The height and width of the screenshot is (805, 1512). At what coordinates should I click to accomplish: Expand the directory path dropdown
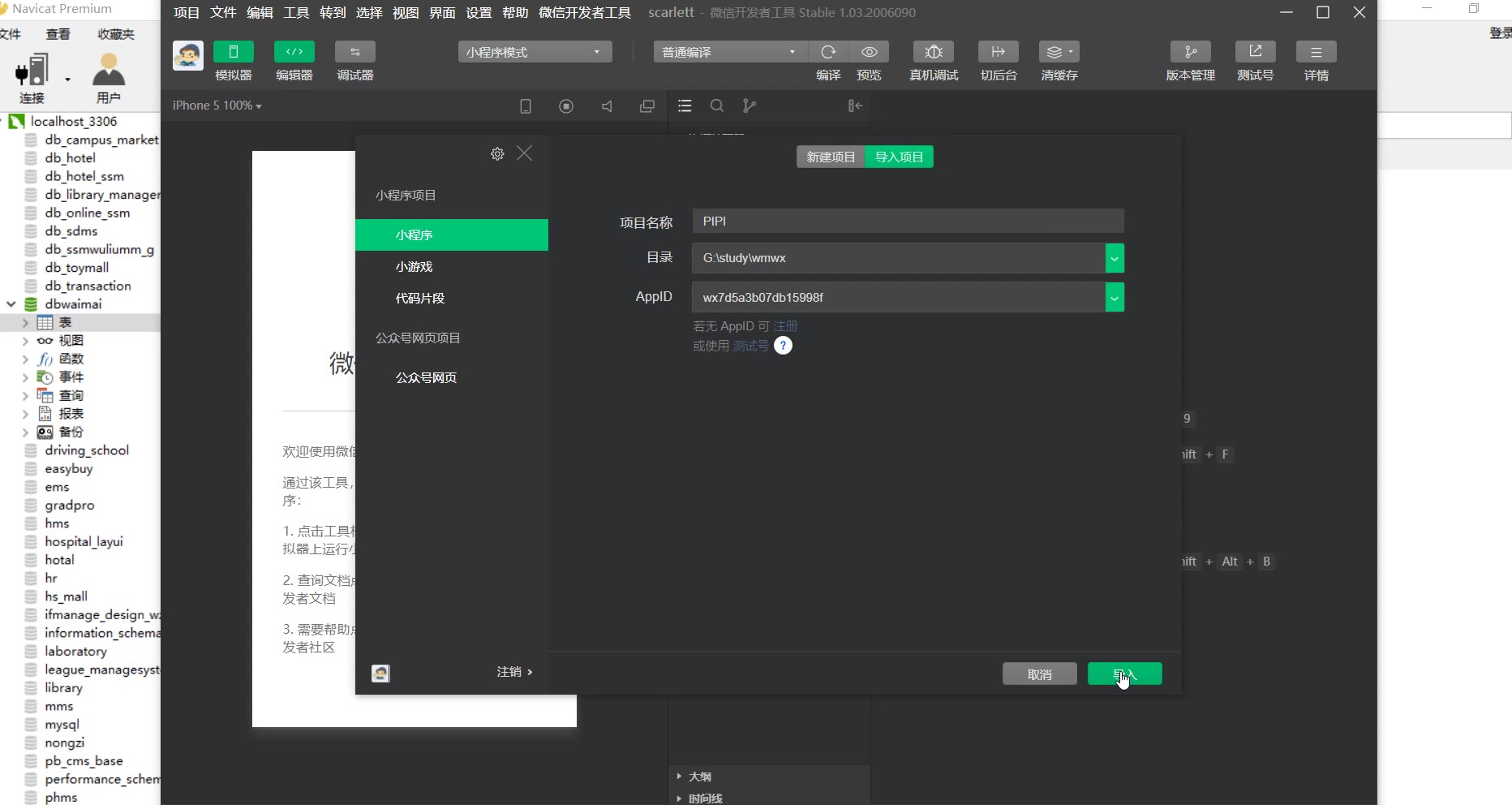(x=1115, y=259)
